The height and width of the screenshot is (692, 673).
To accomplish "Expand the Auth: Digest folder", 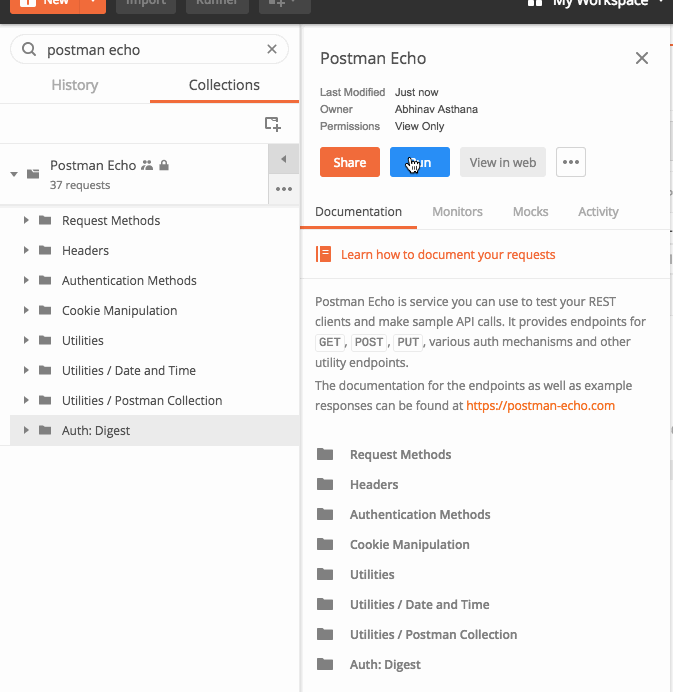I will point(26,430).
